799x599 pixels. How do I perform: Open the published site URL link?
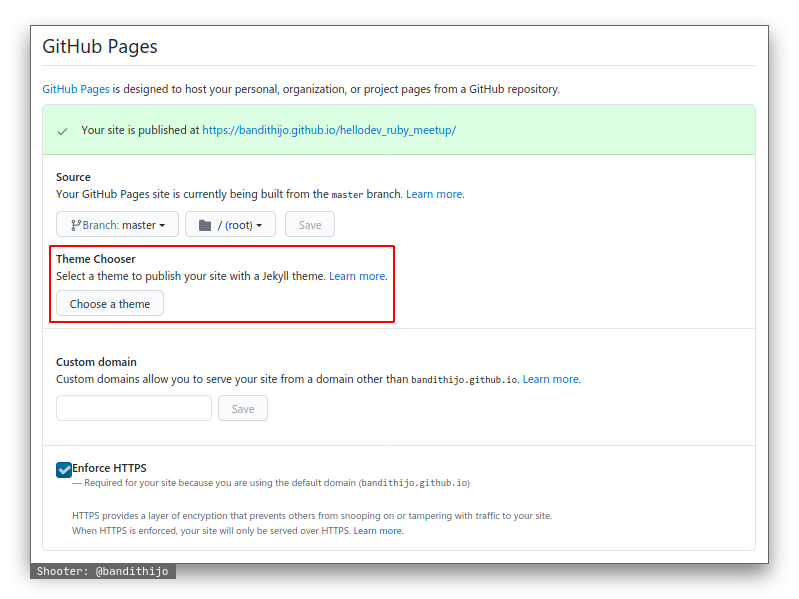pos(329,130)
